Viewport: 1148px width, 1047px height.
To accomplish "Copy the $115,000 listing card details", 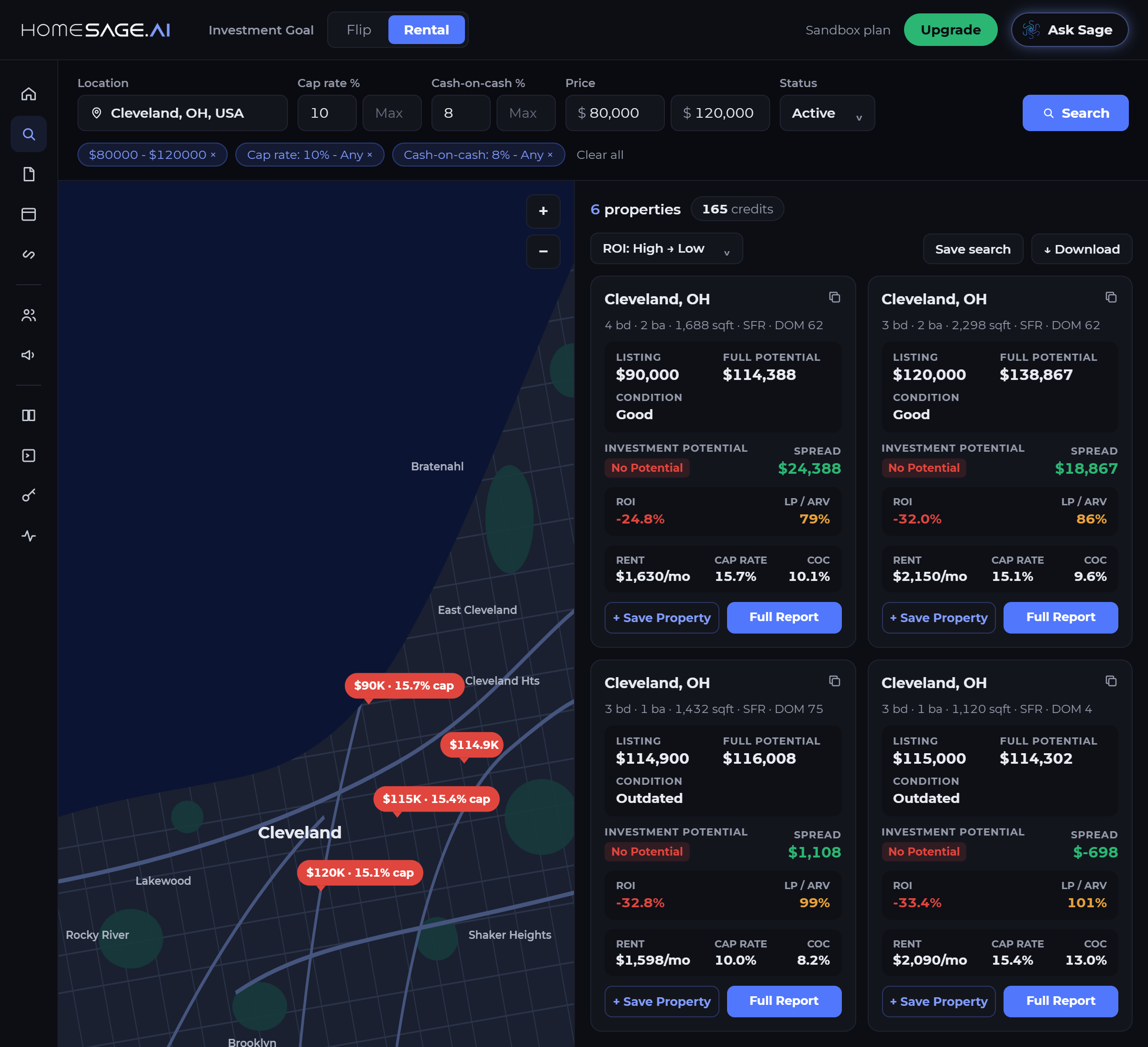I will pyautogui.click(x=1111, y=681).
